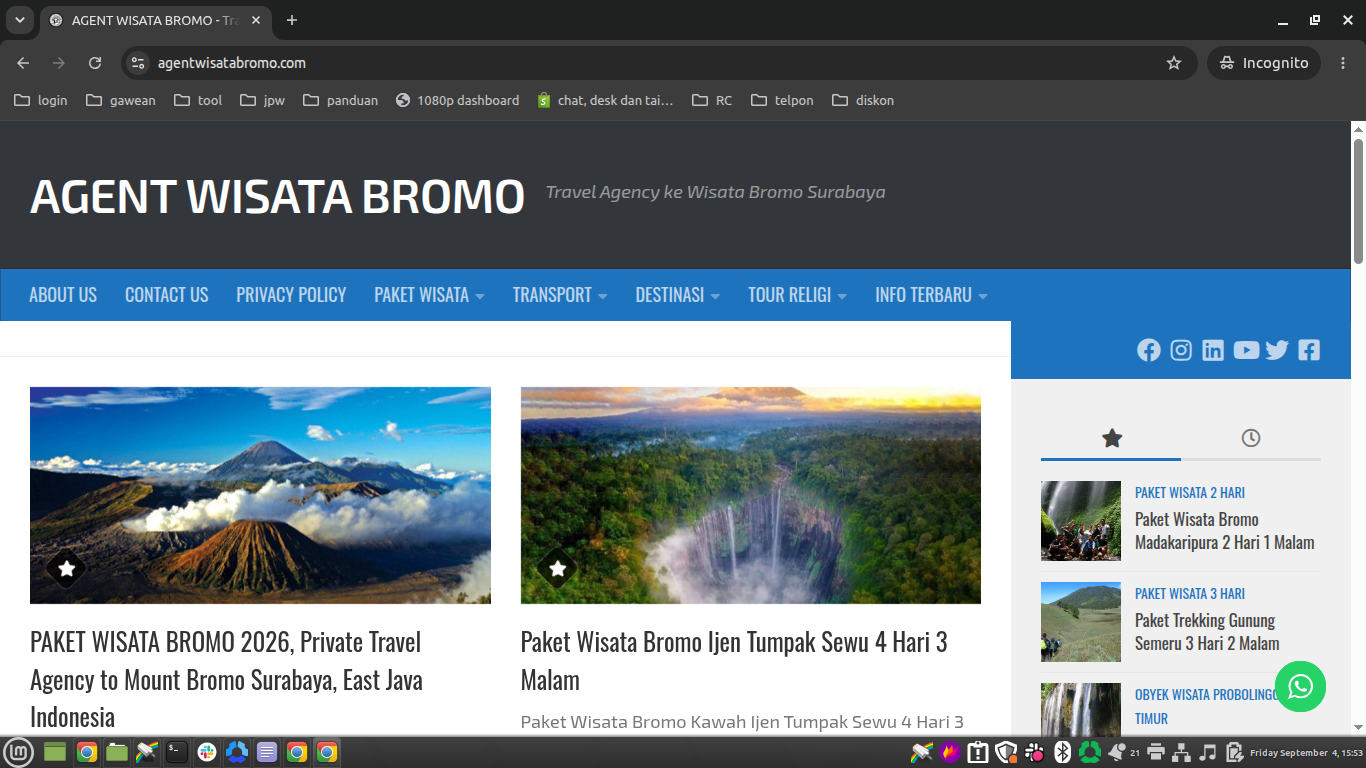Click the browser vertical scrollbar thumb
The image size is (1366, 768).
[x=1358, y=201]
